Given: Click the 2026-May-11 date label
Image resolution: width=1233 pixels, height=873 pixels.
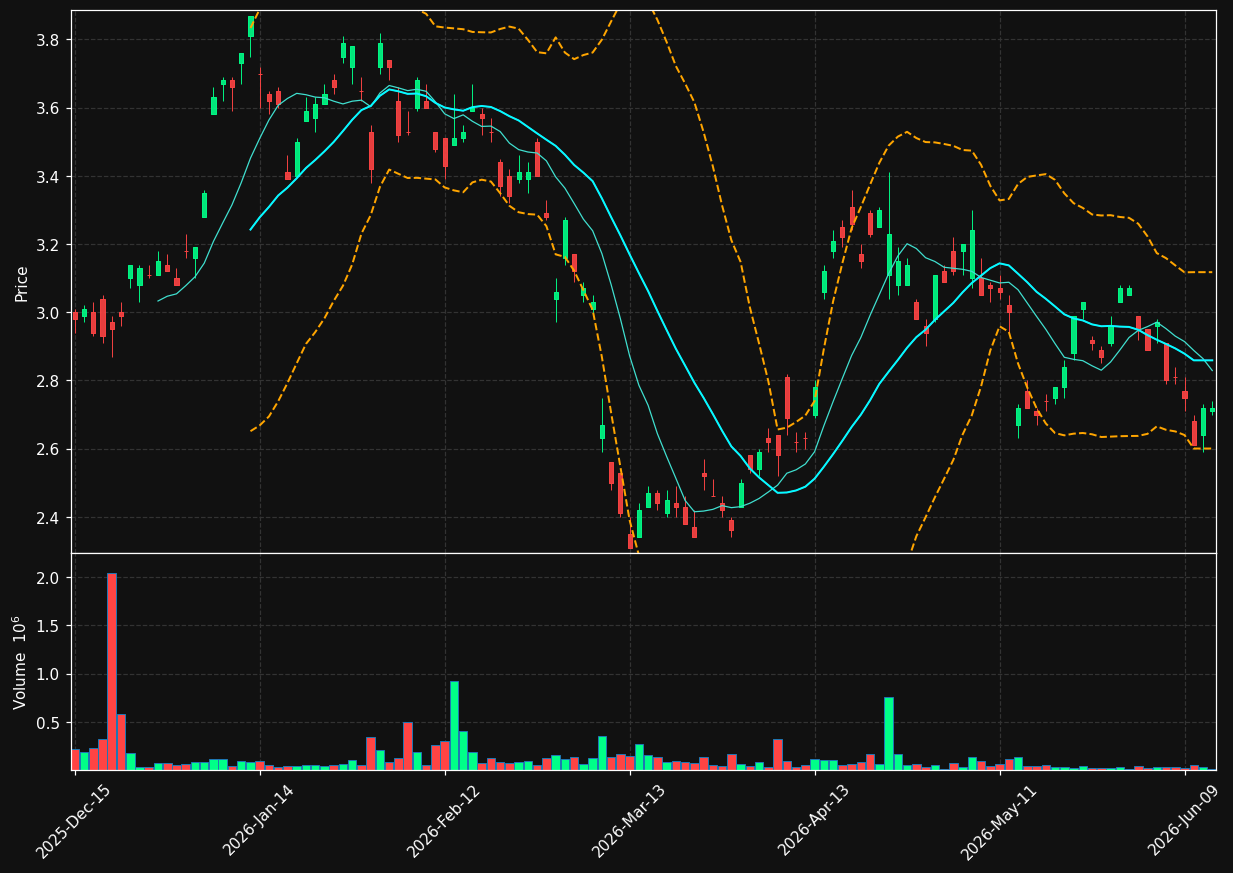Looking at the screenshot, I should 999,819.
